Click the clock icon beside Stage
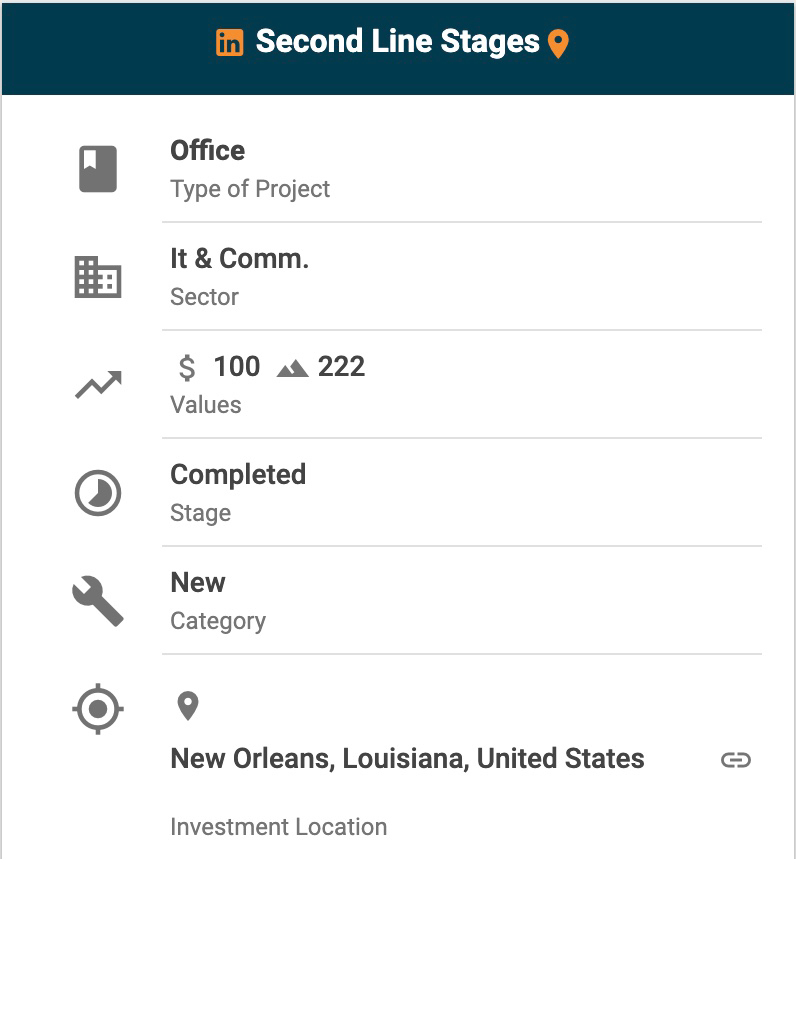Viewport: 796px width, 1018px height. point(98,493)
